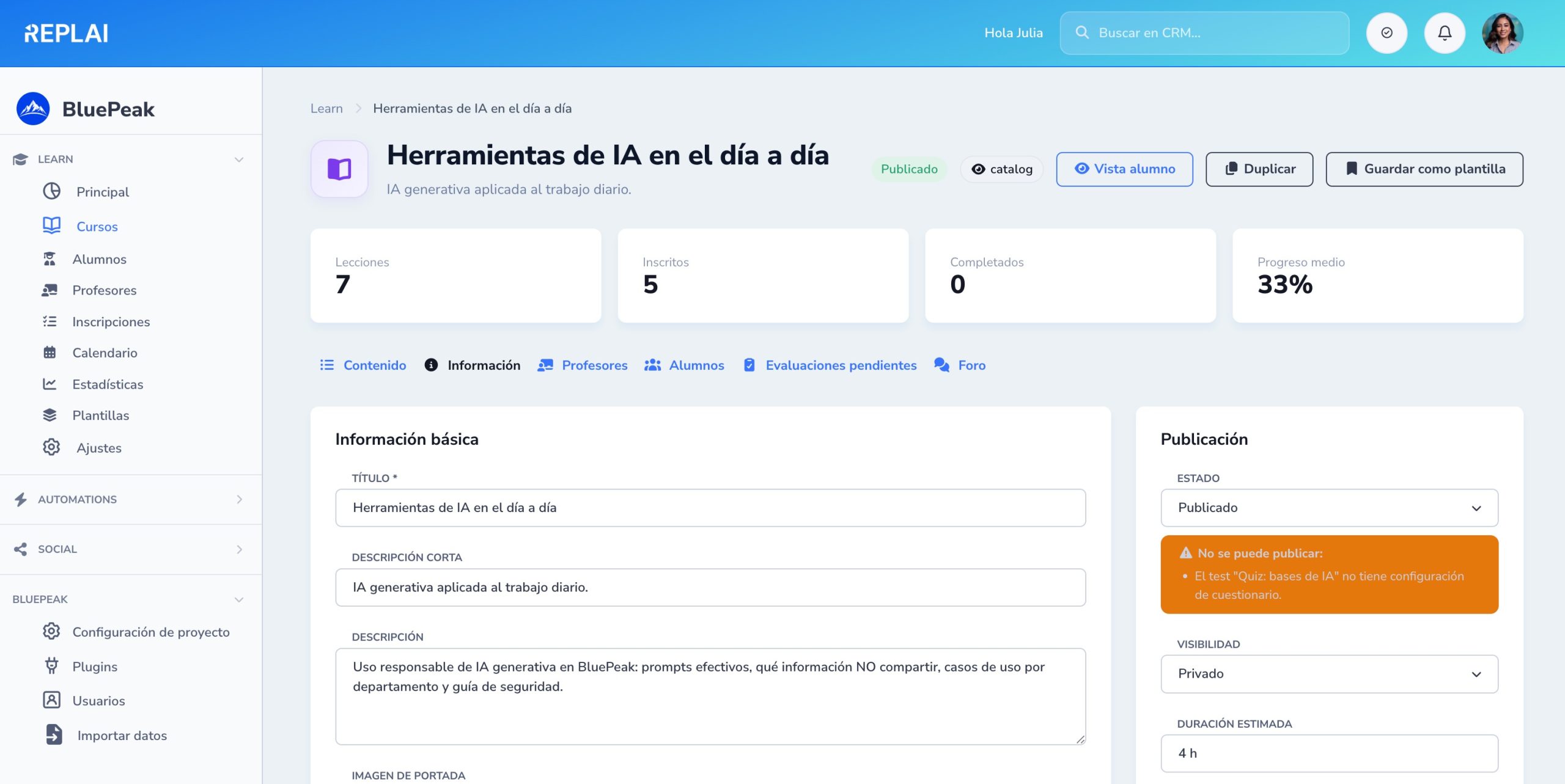
Task: Click the Profesores teacher icon
Action: click(x=50, y=290)
